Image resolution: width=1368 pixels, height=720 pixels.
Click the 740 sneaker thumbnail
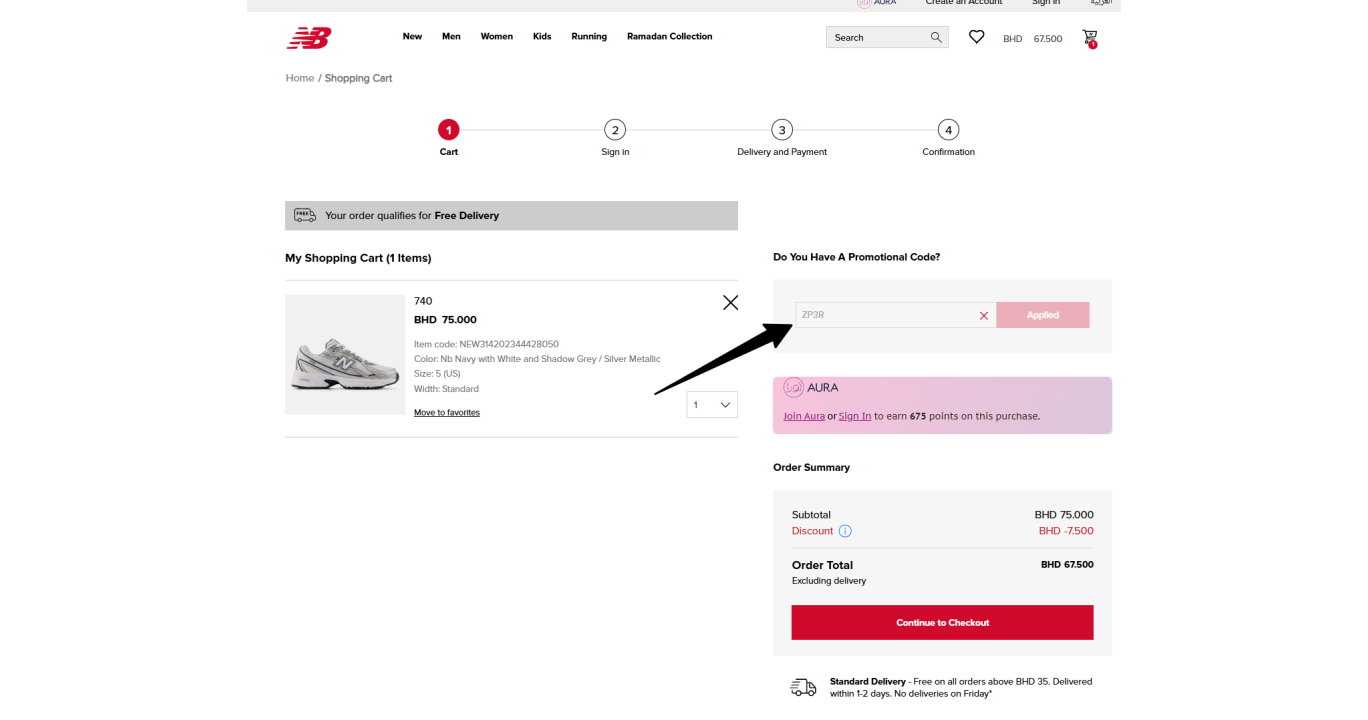(x=345, y=355)
